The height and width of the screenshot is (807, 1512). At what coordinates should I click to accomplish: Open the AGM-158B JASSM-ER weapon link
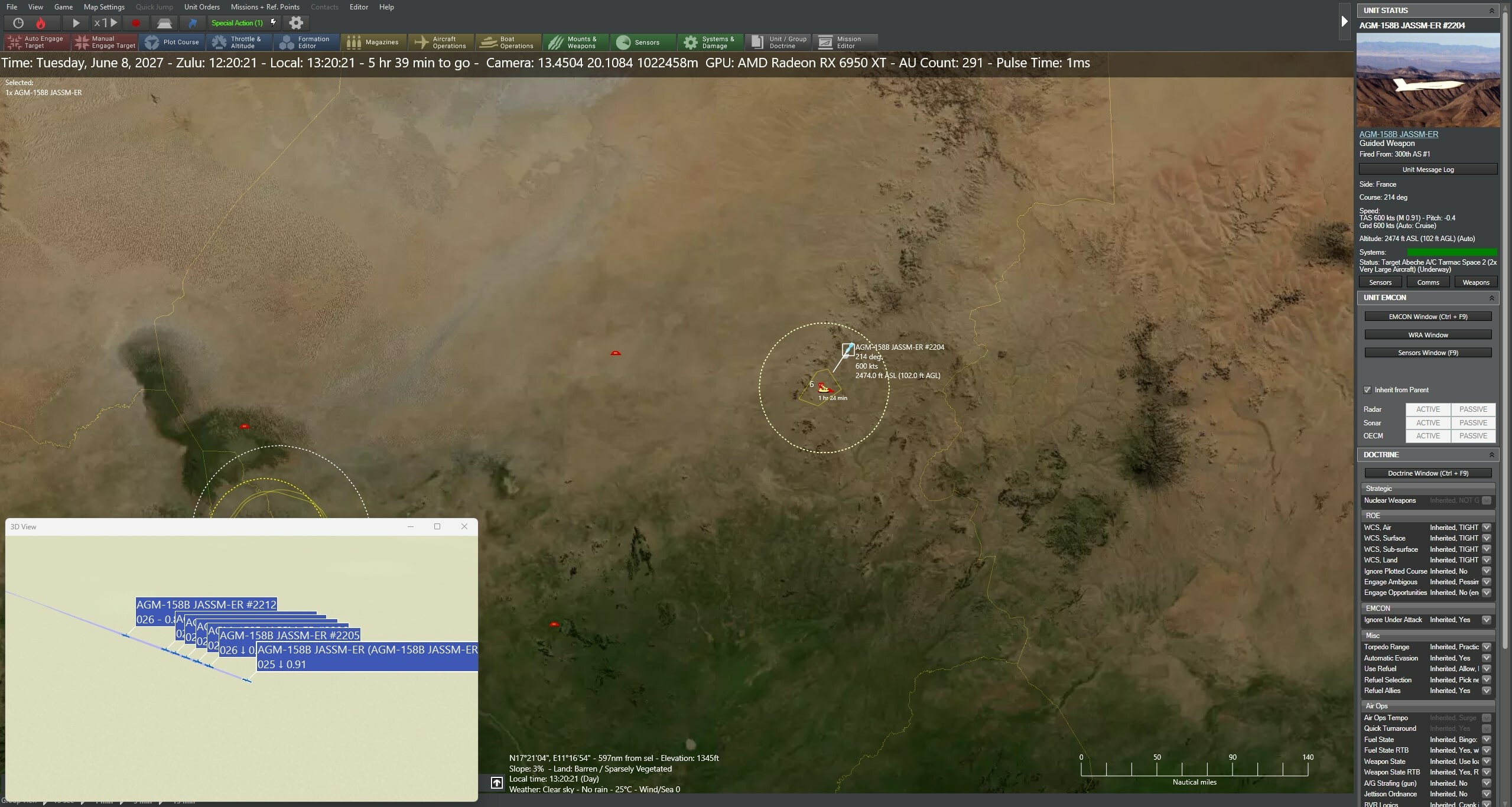(1398, 134)
